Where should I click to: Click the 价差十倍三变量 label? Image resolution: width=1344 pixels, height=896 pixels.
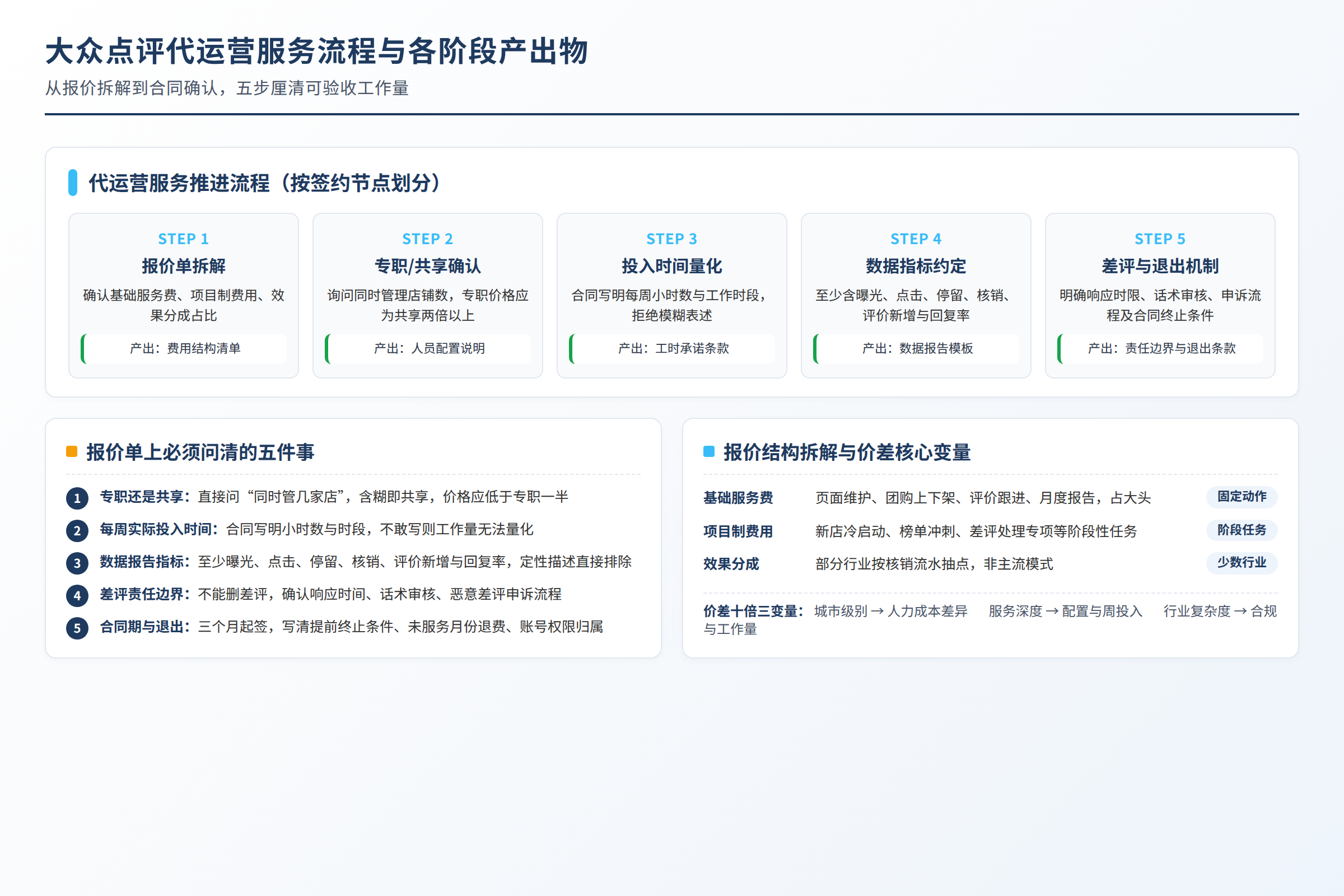coord(753,611)
